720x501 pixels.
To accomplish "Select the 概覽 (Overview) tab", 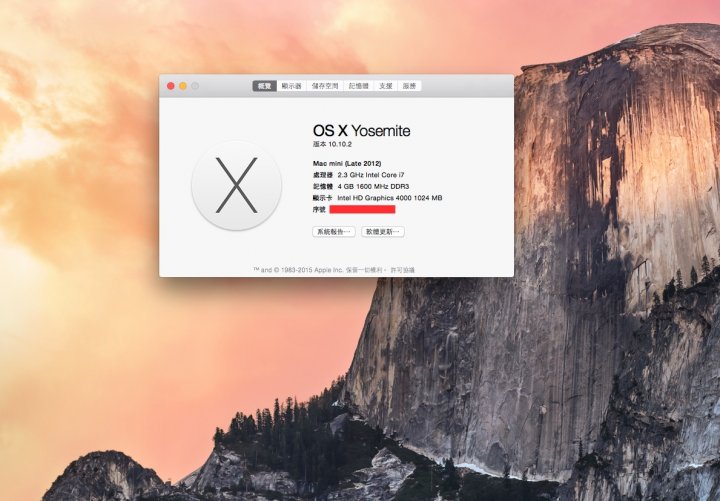I will [x=264, y=86].
